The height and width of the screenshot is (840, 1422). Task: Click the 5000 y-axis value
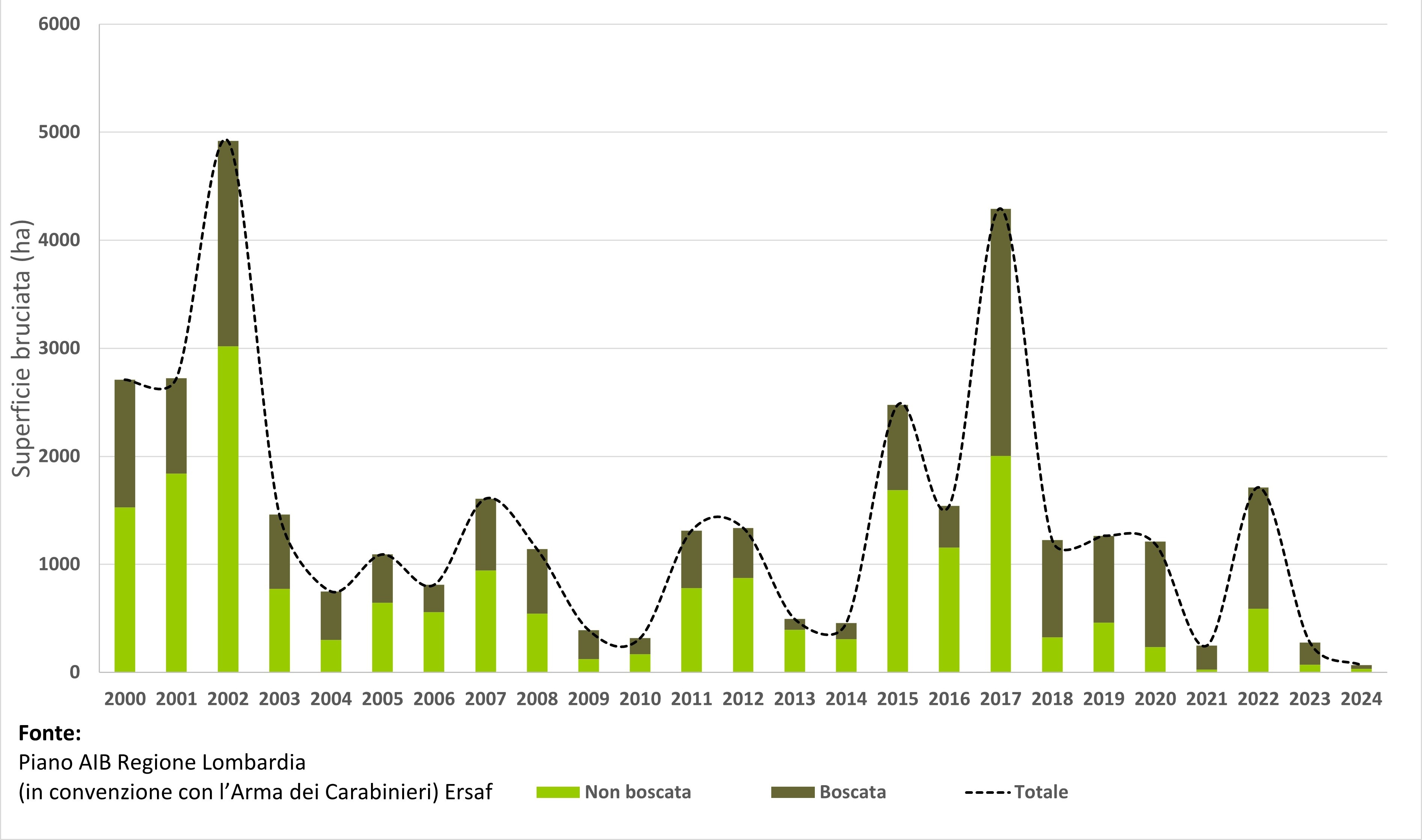pos(59,132)
